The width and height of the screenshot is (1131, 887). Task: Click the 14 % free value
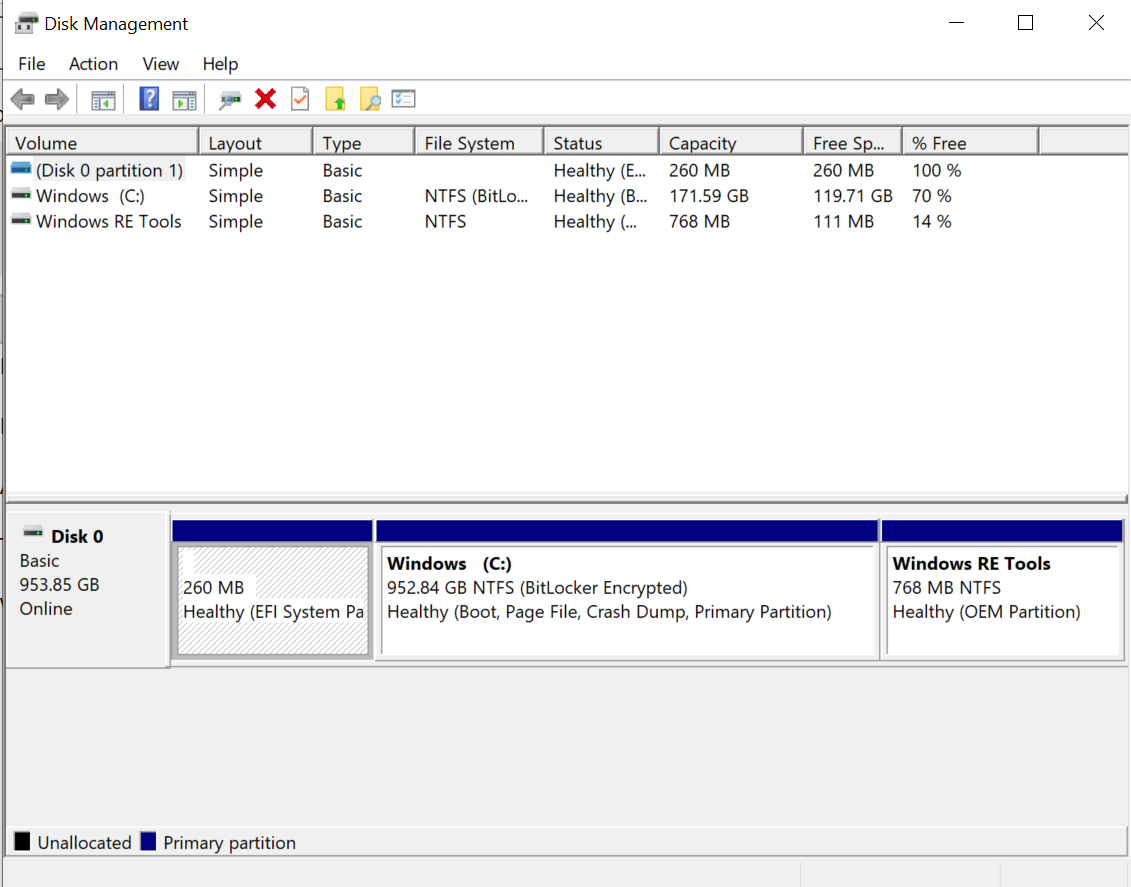click(931, 221)
